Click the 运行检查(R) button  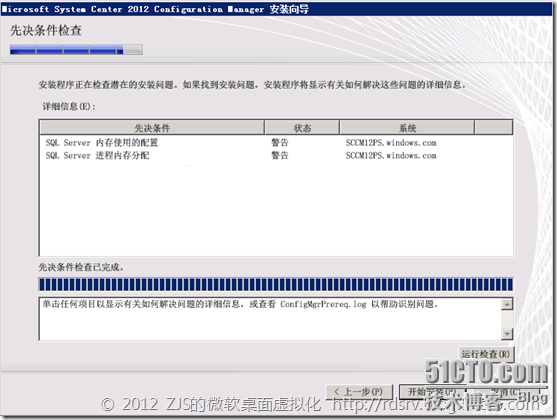tap(486, 354)
